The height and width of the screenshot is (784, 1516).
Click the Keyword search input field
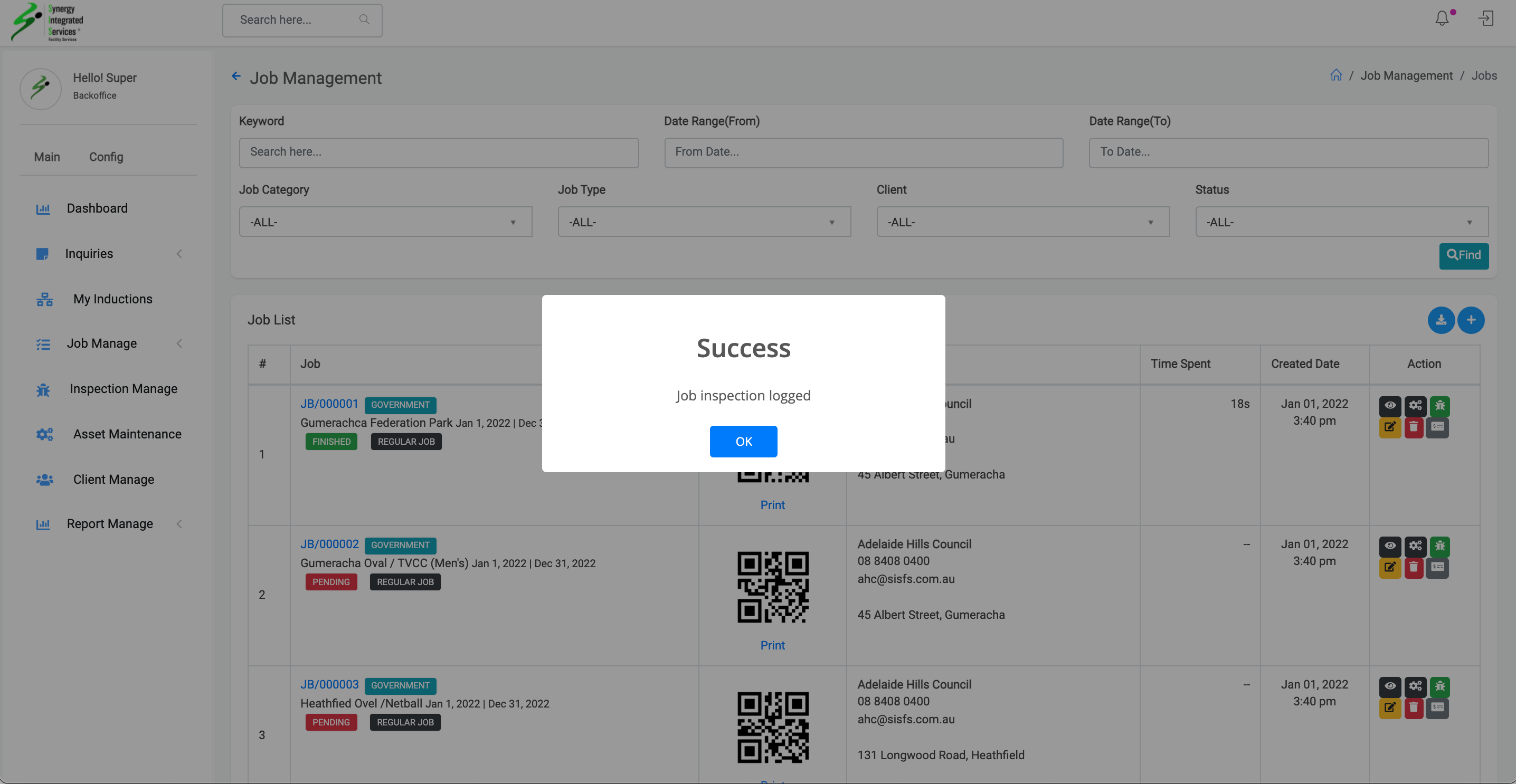click(x=439, y=152)
